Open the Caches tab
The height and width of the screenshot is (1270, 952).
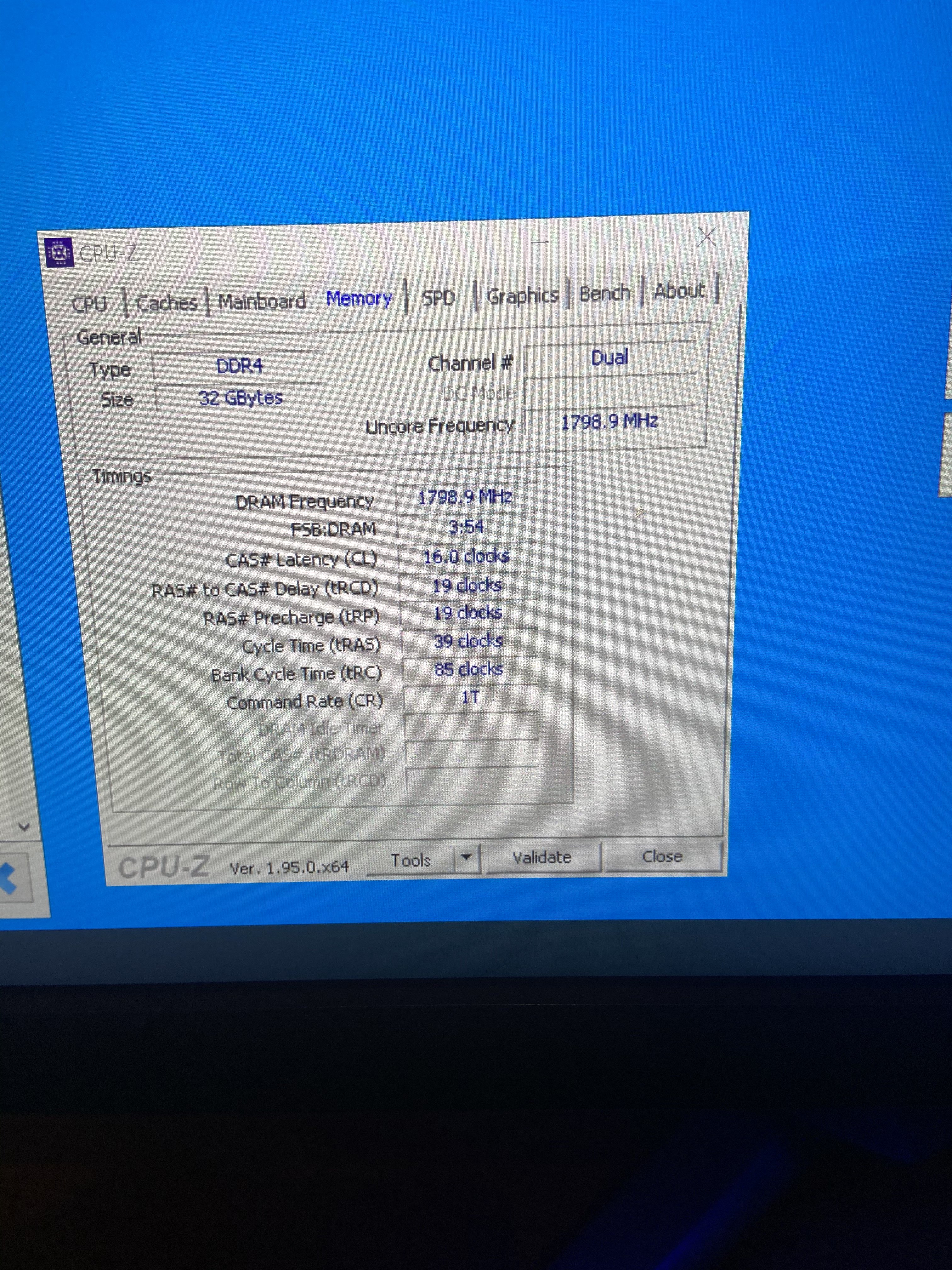coord(167,303)
